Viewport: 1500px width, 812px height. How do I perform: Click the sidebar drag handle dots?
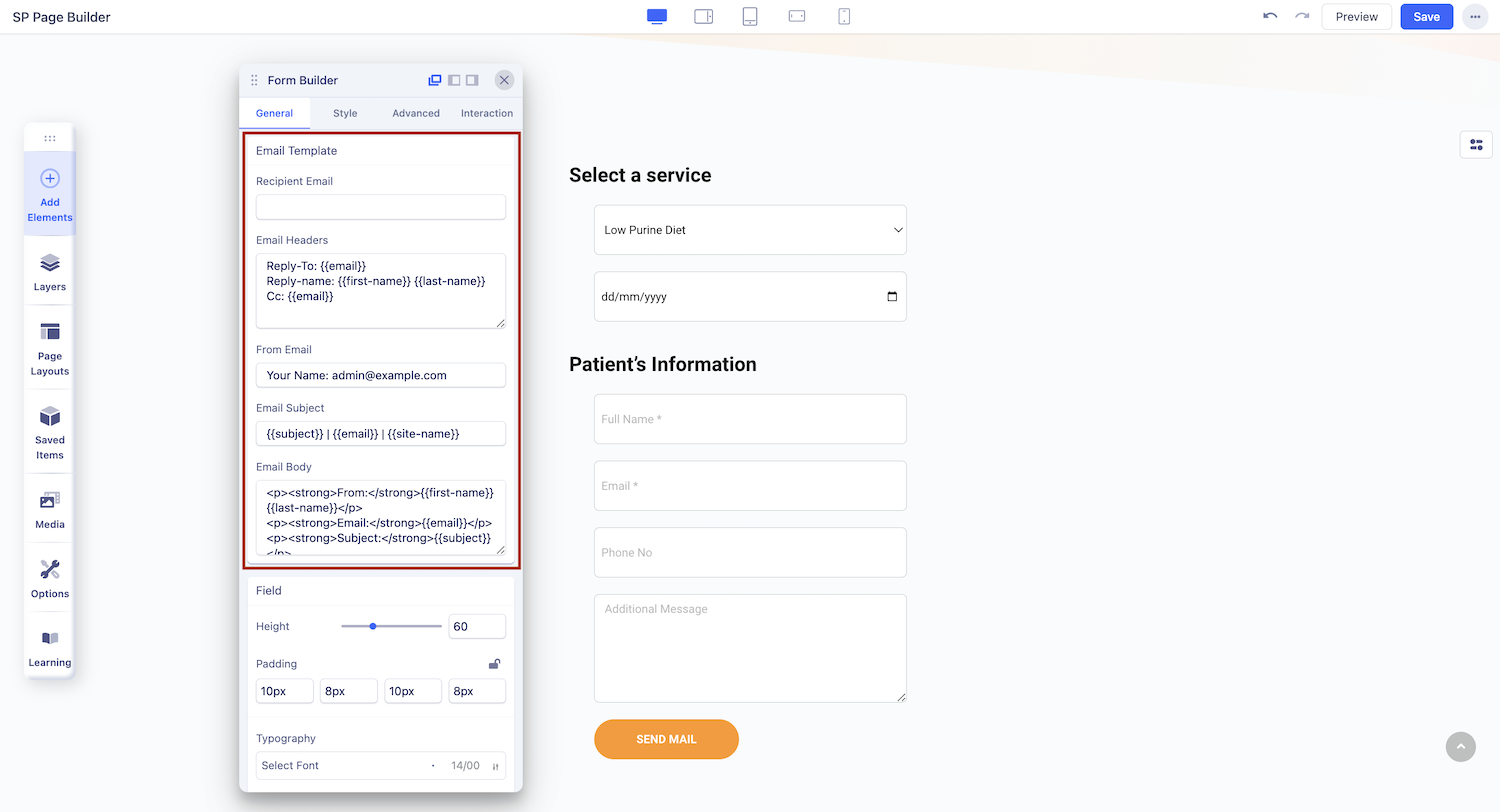coord(50,138)
